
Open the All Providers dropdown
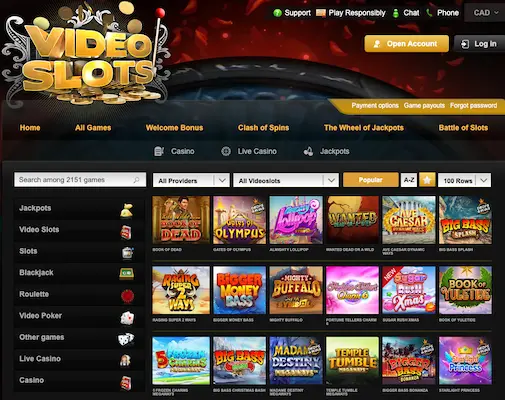(191, 180)
